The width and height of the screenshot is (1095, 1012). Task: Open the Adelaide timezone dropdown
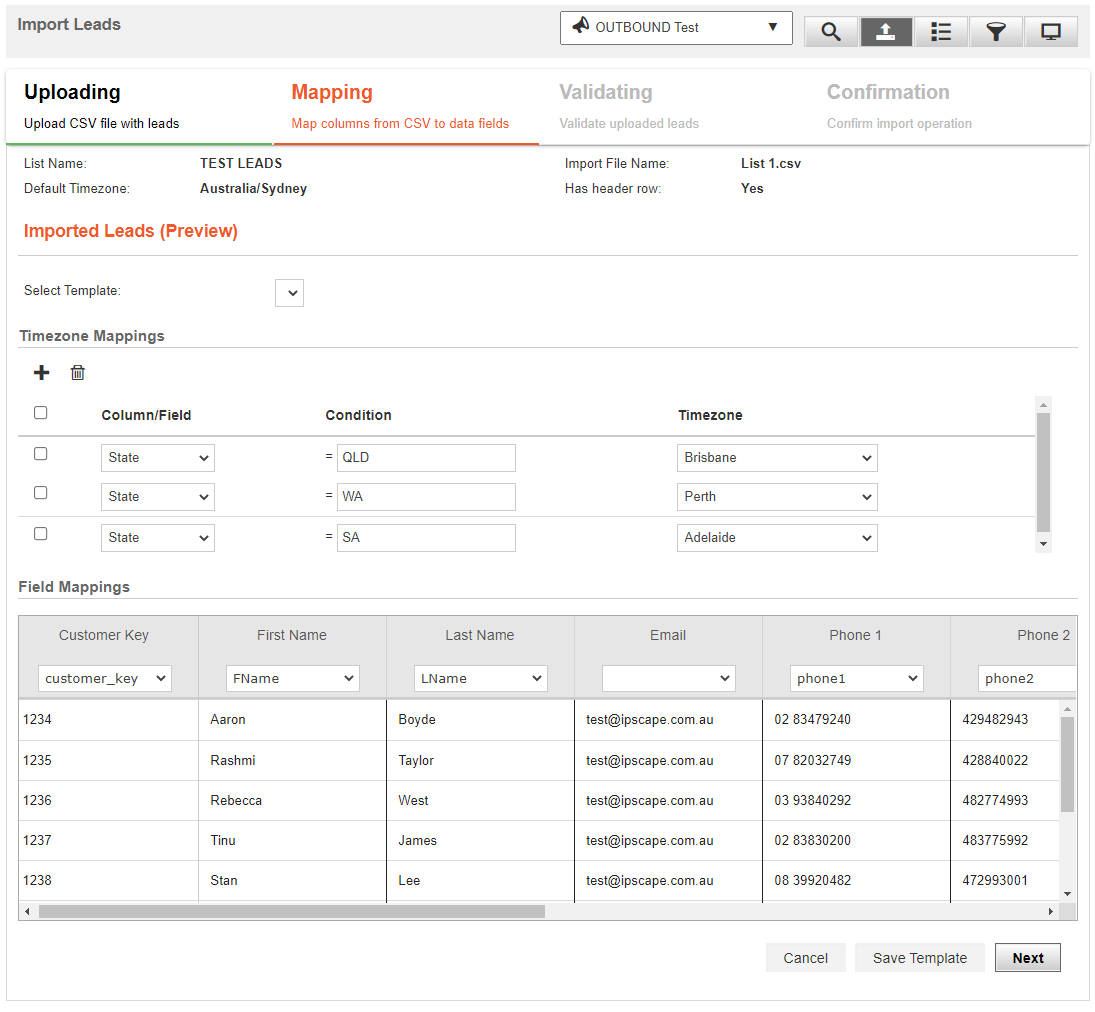tap(777, 538)
